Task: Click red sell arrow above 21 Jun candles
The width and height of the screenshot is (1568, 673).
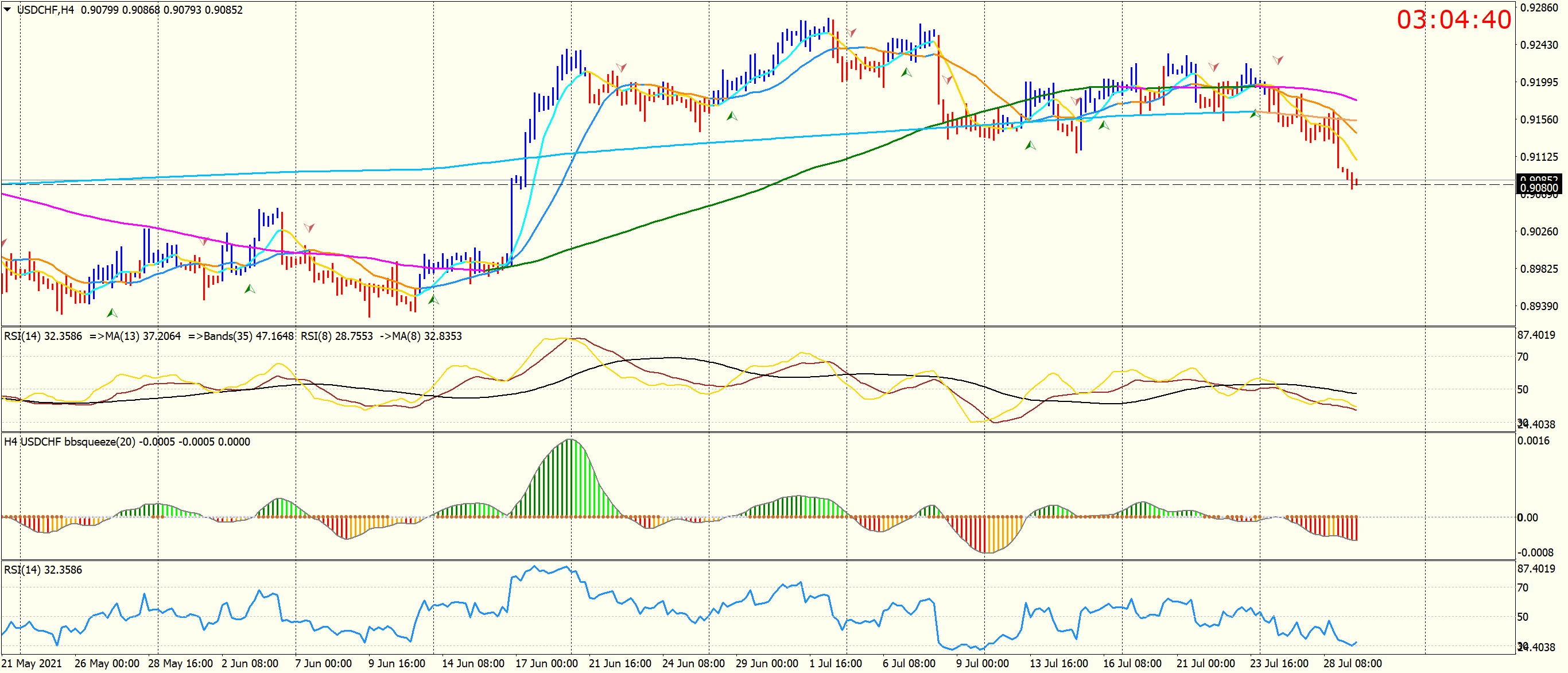Action: point(621,67)
